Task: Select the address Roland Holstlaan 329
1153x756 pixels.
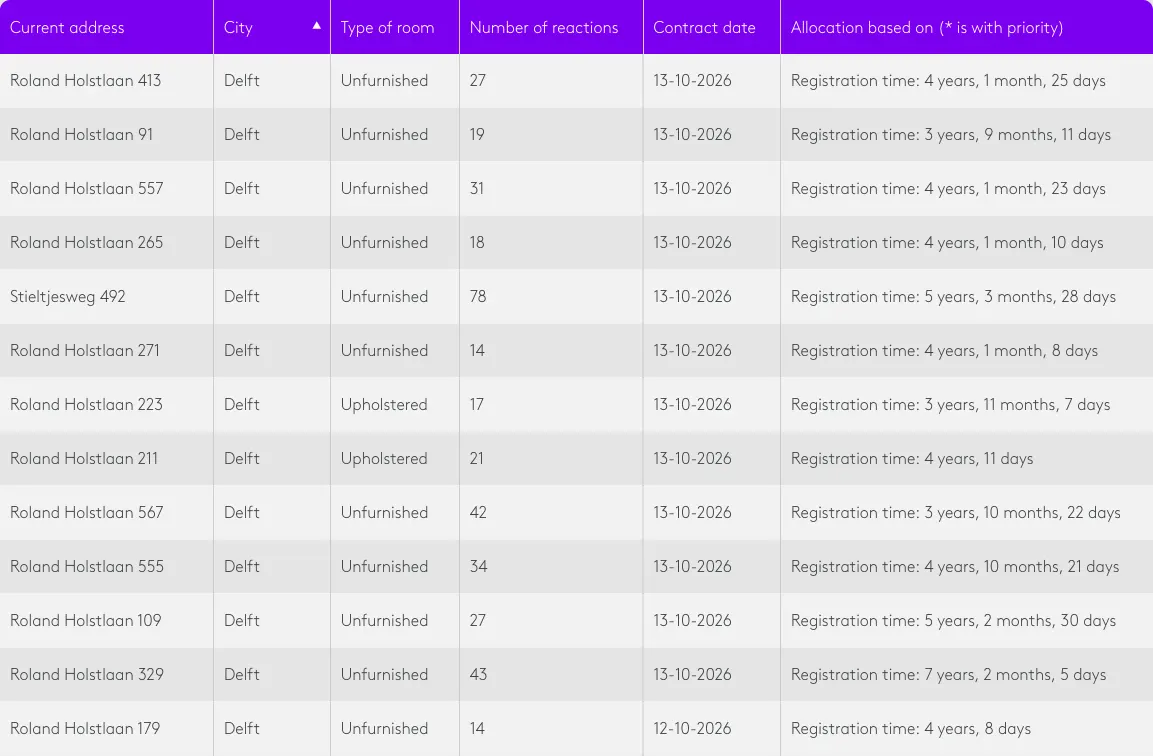Action: (87, 674)
